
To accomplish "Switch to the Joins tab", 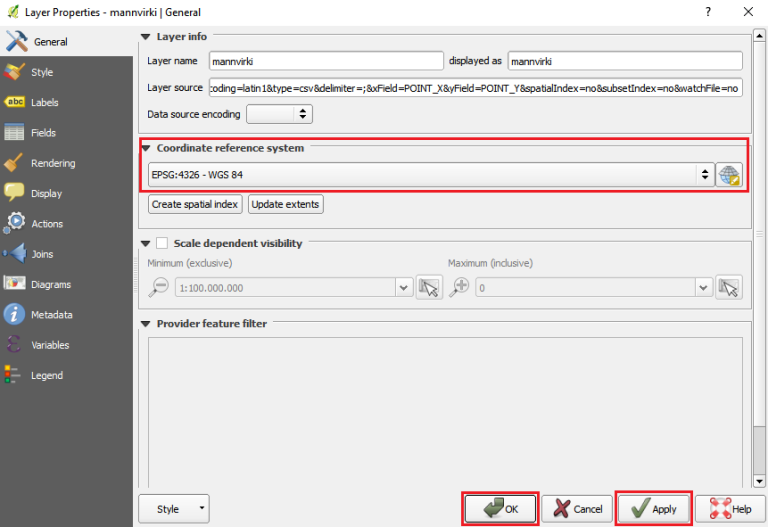I will pyautogui.click(x=42, y=254).
